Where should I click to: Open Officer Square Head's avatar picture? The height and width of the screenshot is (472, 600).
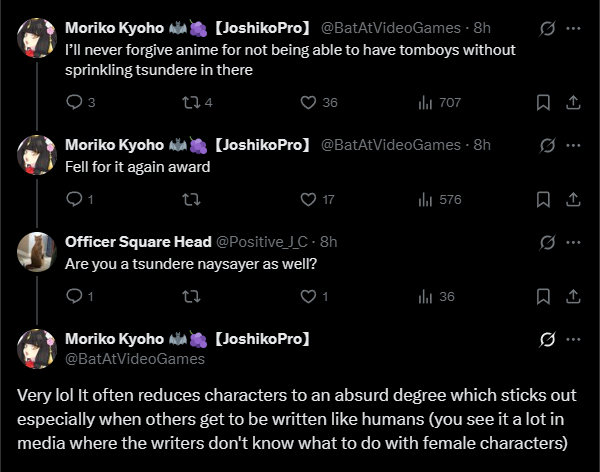tap(37, 250)
